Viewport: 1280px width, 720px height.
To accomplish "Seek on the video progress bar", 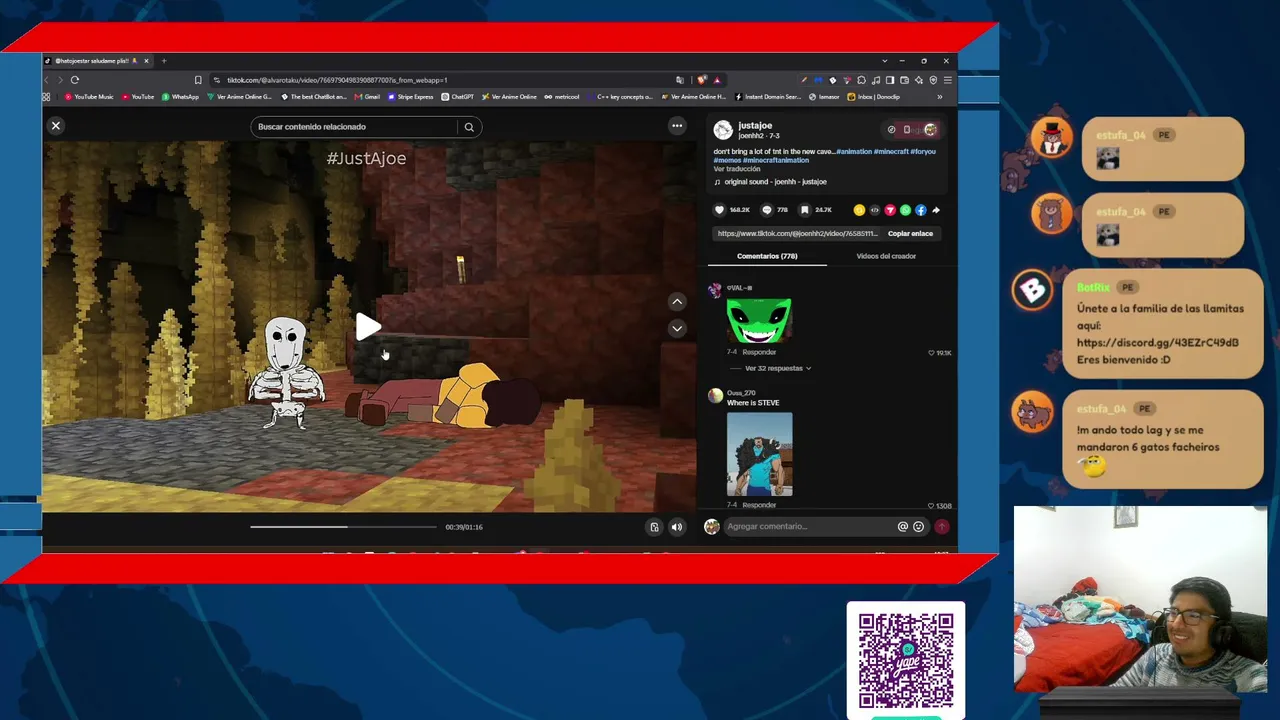I will [x=343, y=527].
